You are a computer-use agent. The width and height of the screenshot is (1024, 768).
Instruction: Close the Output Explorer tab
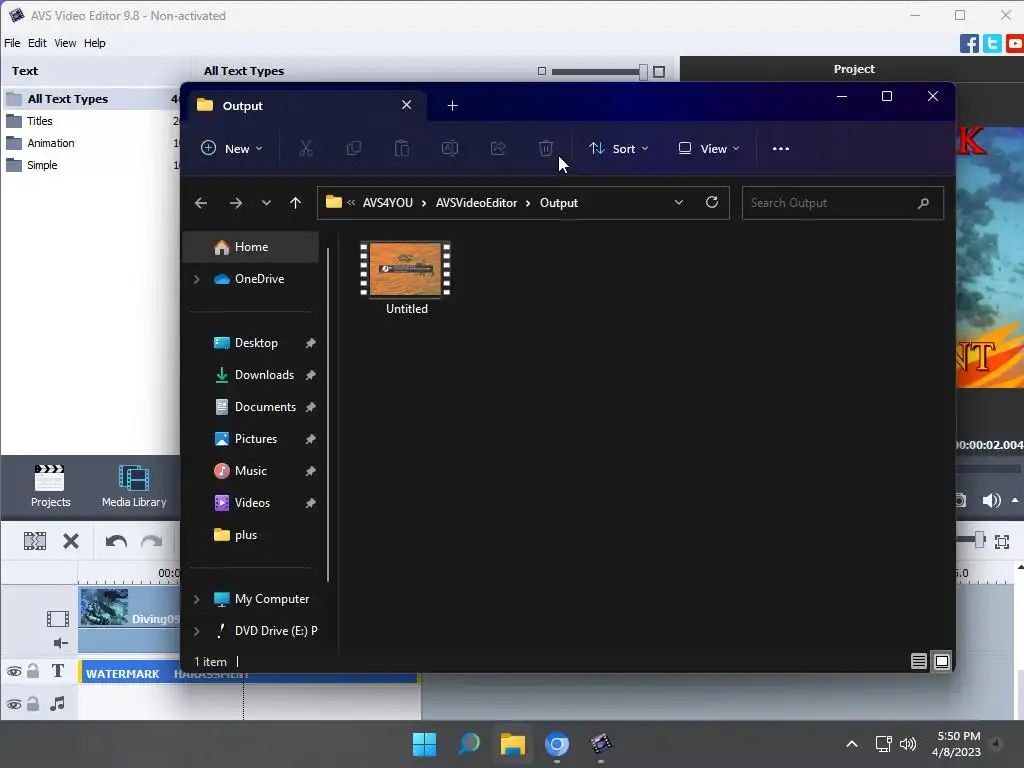[x=406, y=105]
